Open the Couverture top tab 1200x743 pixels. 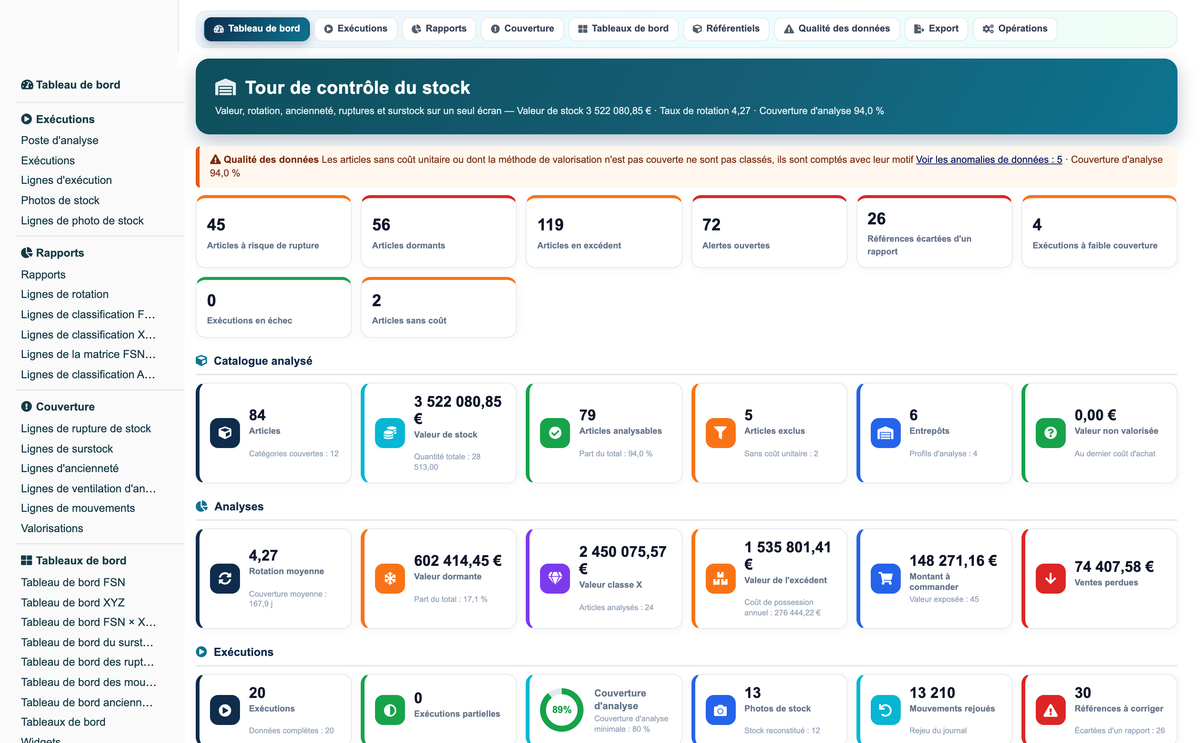coord(522,29)
